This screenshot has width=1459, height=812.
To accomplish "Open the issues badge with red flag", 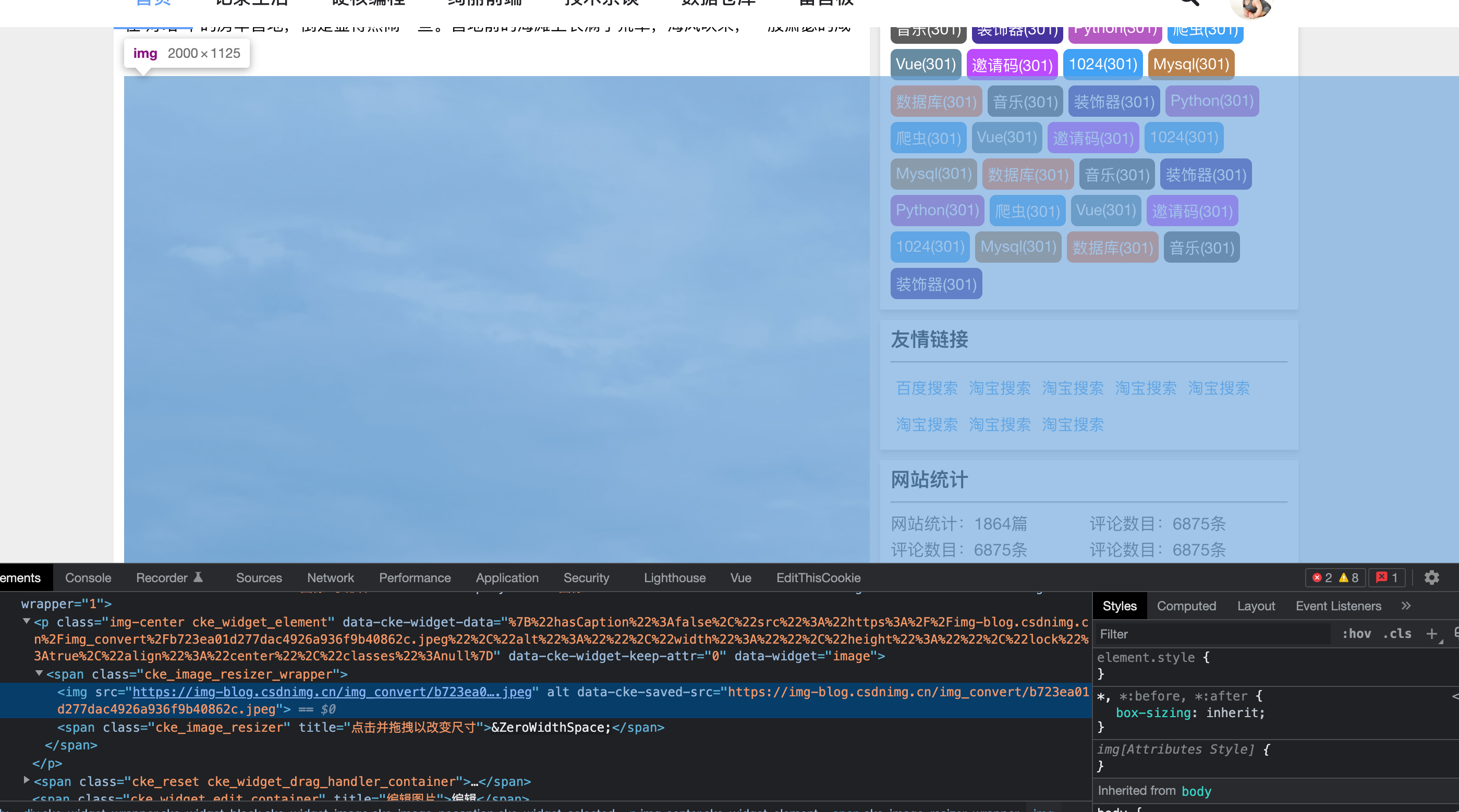I will pyautogui.click(x=1387, y=577).
